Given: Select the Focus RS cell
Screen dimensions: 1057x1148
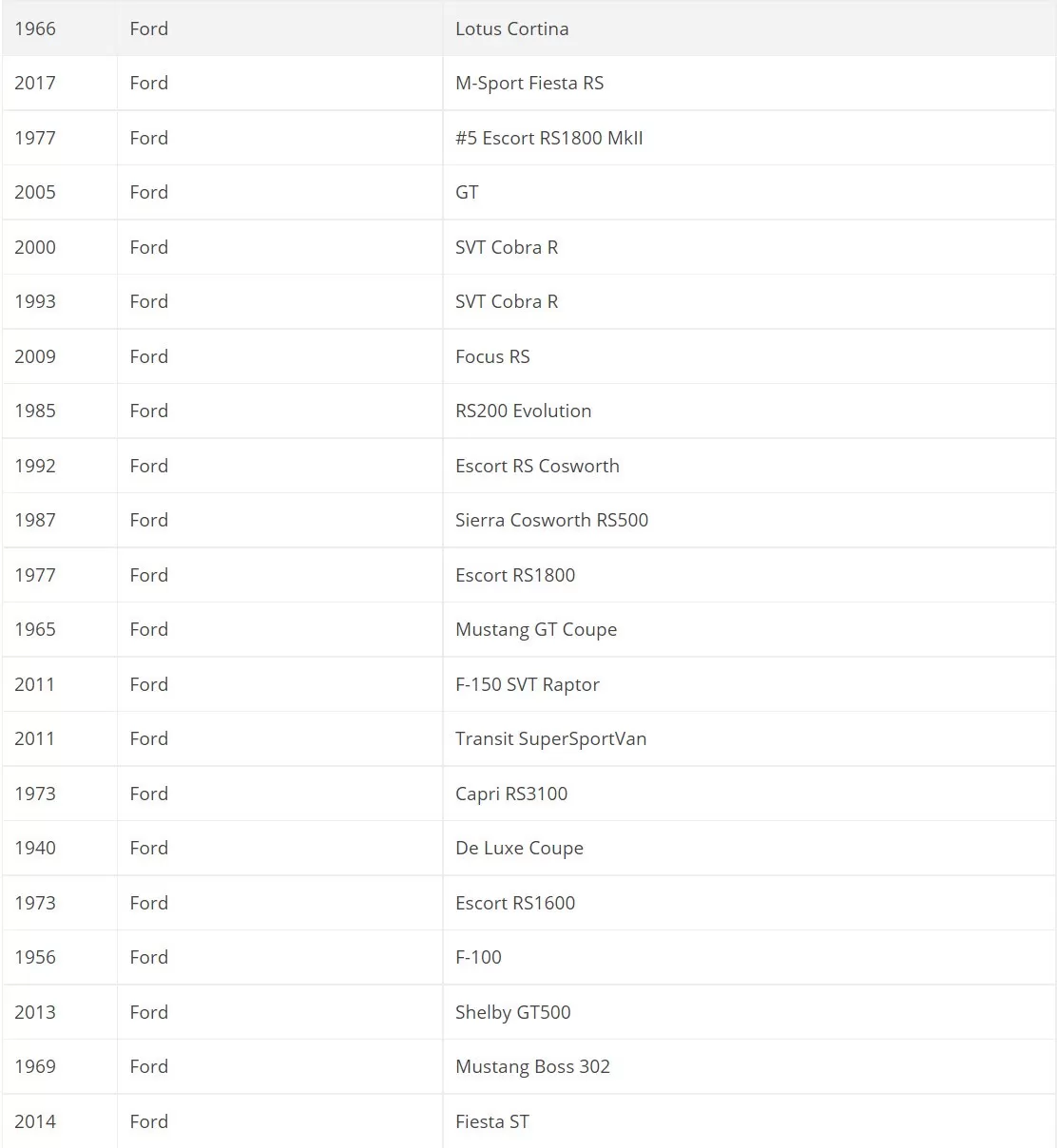Looking at the screenshot, I should (749, 356).
